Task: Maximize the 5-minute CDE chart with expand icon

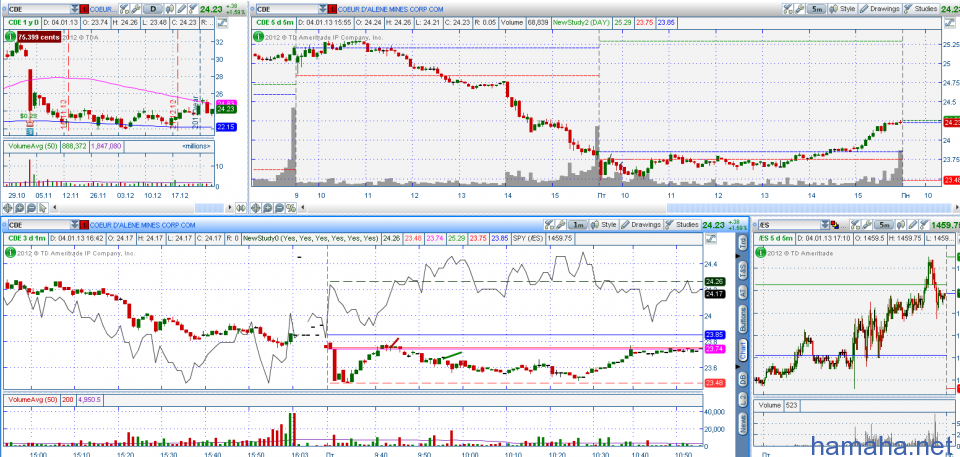Action: 950,23
